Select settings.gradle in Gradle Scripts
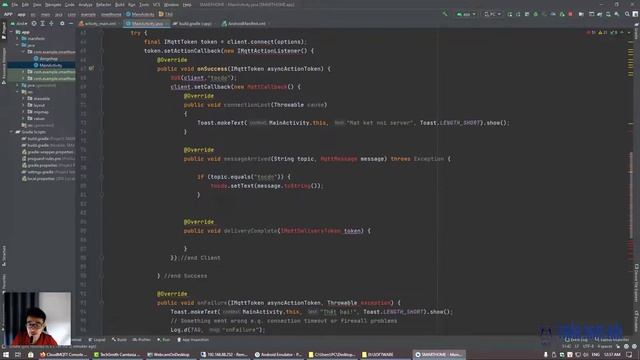This screenshot has height=360, width=640. point(48,172)
